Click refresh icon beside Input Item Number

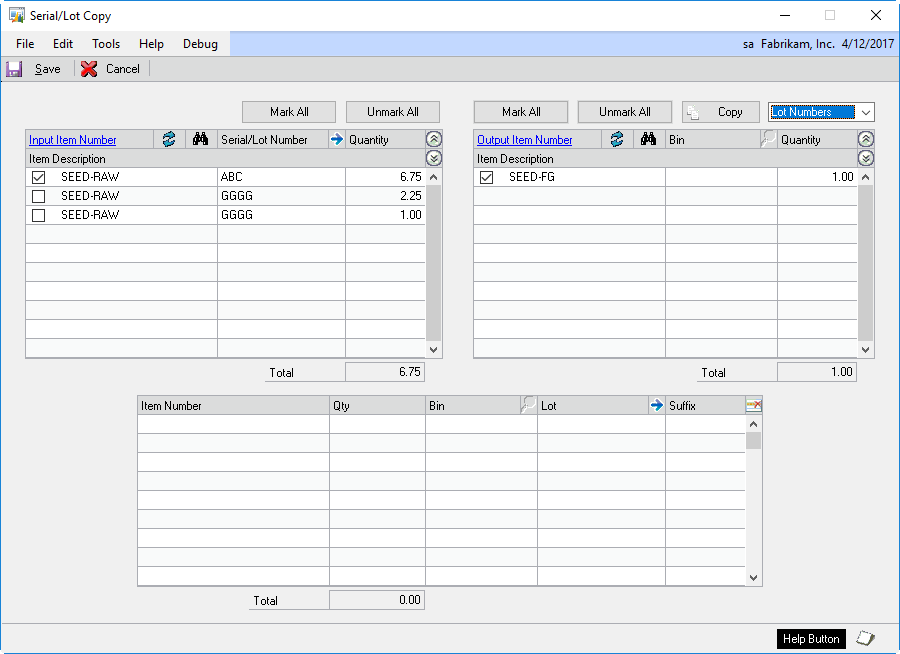(x=168, y=140)
